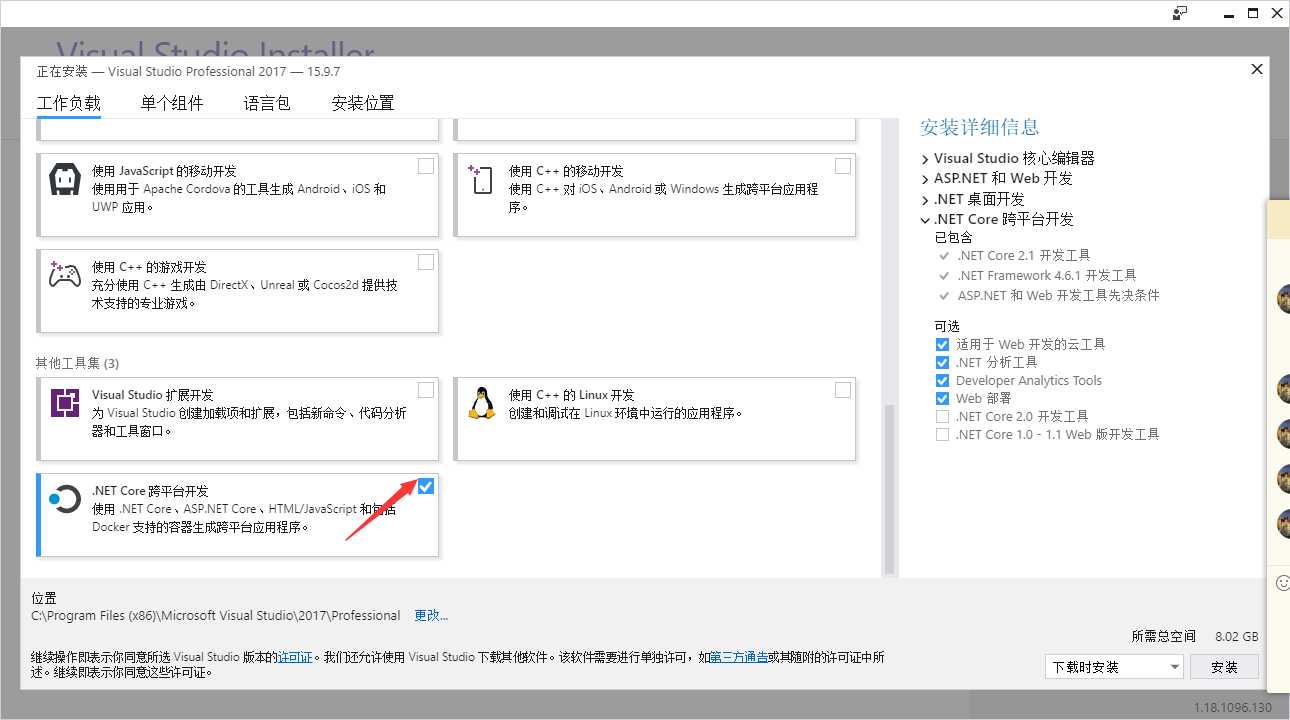Image resolution: width=1290 pixels, height=720 pixels.
Task: Click the 安装详细信息 heading
Action: [980, 127]
